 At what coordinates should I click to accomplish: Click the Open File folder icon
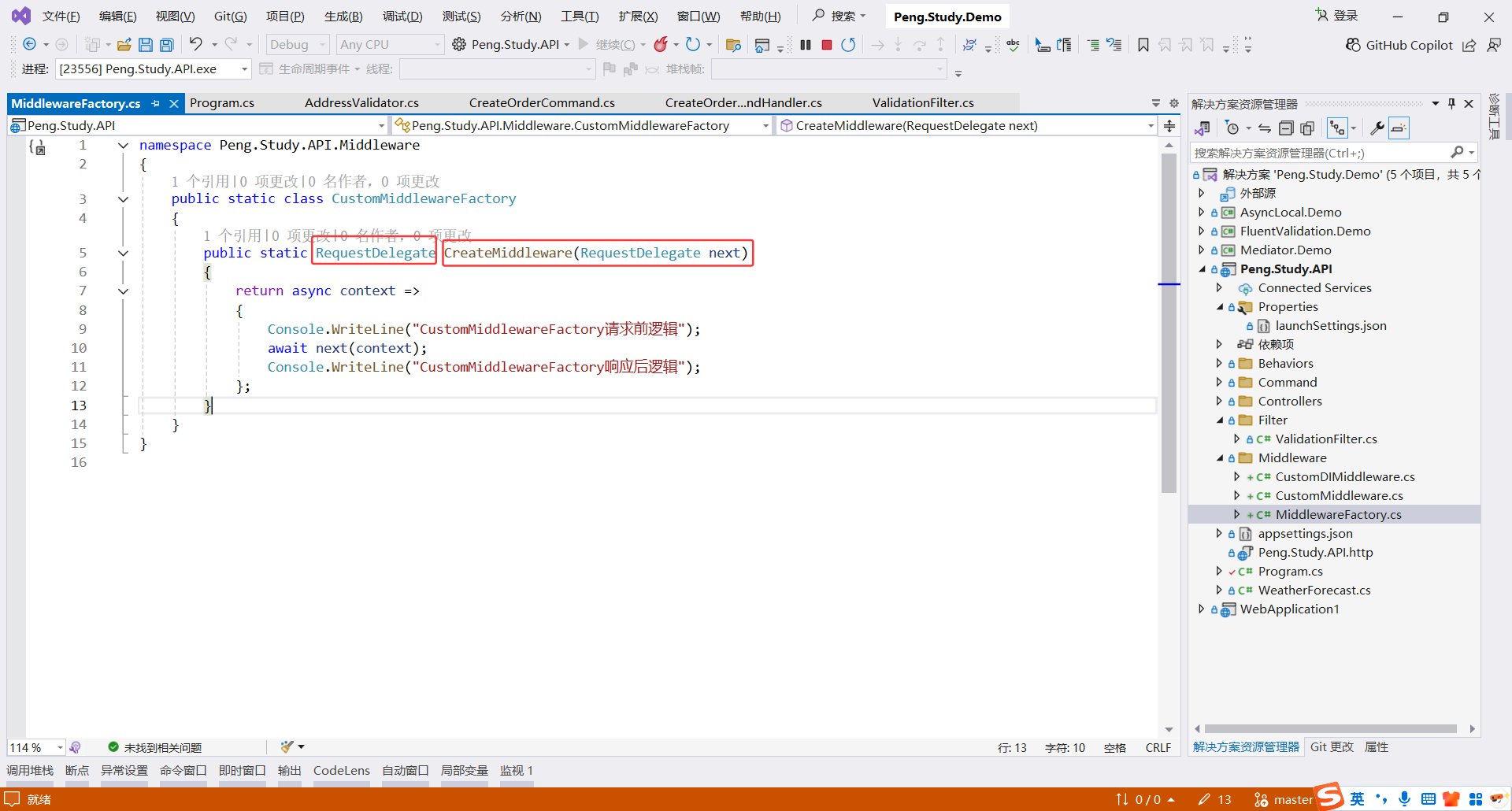pyautogui.click(x=124, y=45)
